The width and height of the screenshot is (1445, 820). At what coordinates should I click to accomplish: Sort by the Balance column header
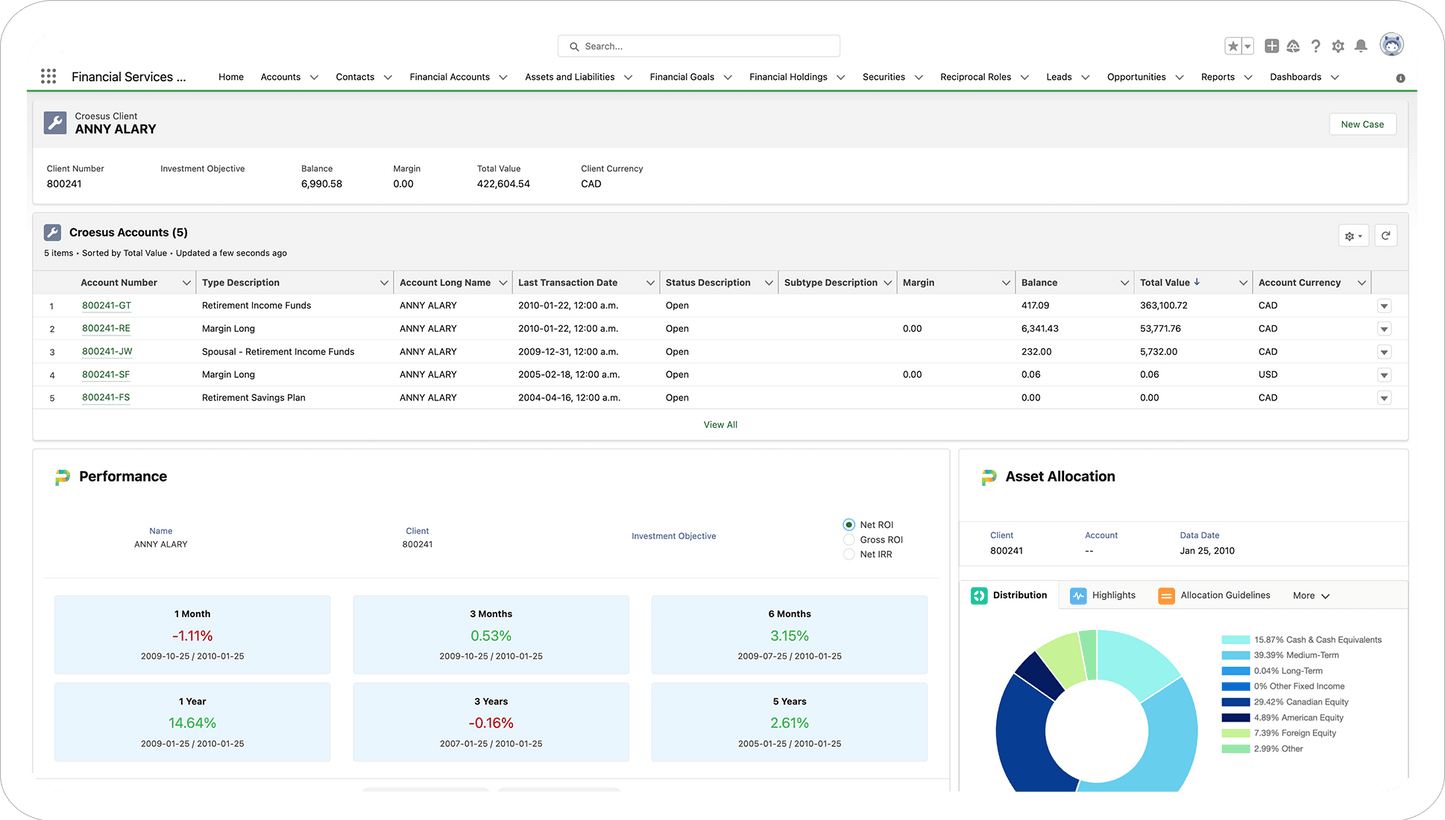pyautogui.click(x=1039, y=283)
